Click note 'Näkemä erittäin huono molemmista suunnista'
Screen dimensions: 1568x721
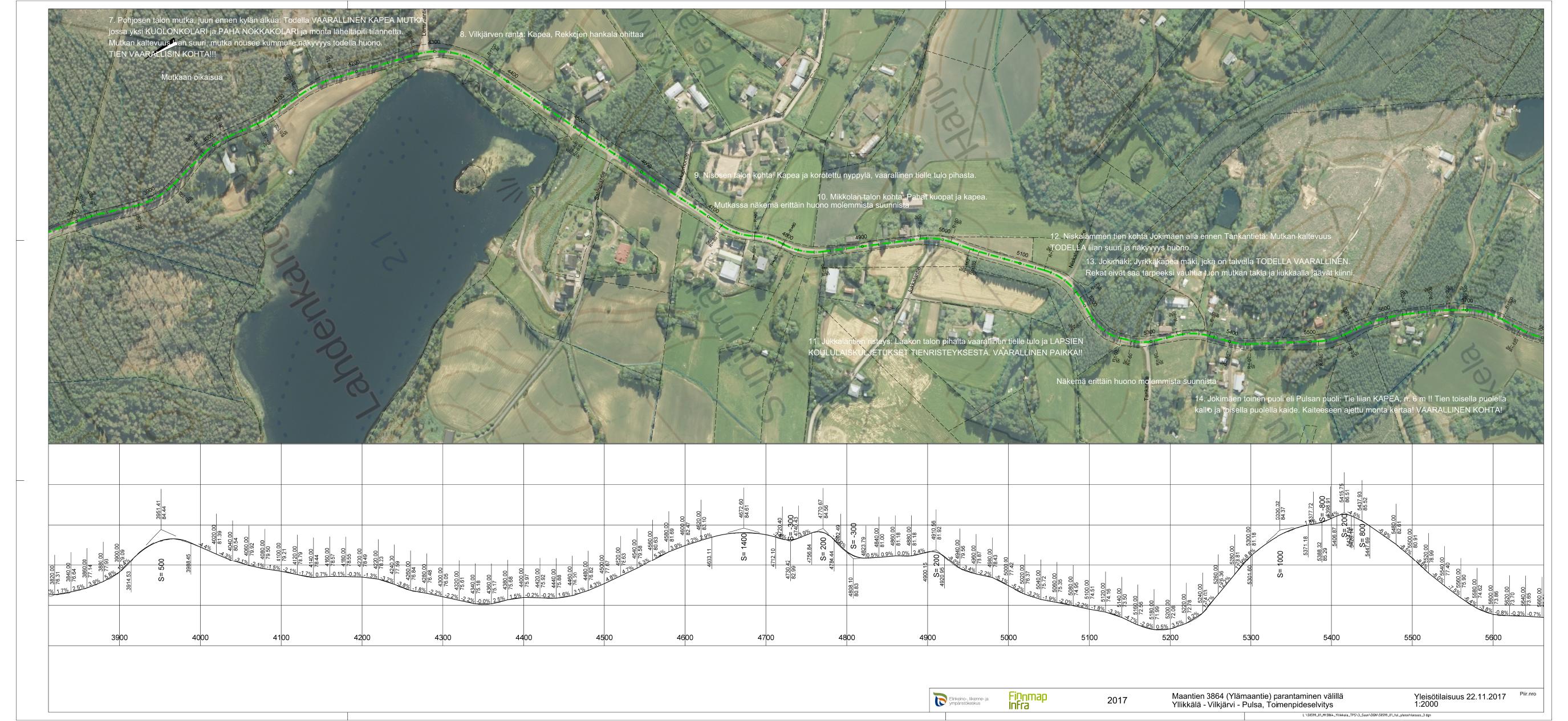point(1136,381)
